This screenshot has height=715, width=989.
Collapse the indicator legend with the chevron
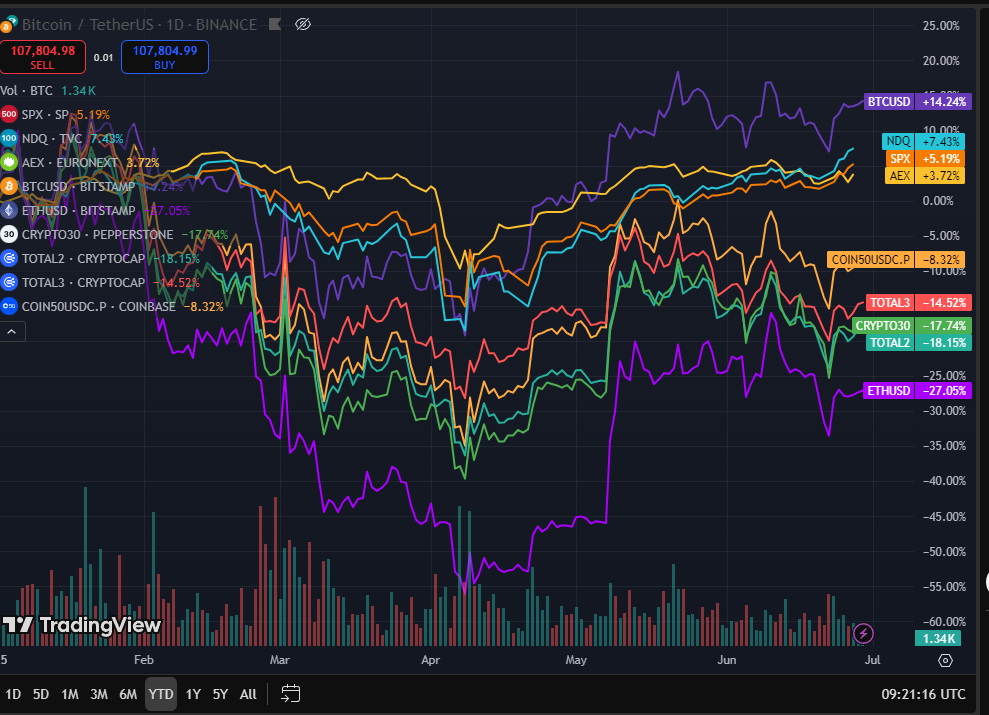[12, 331]
